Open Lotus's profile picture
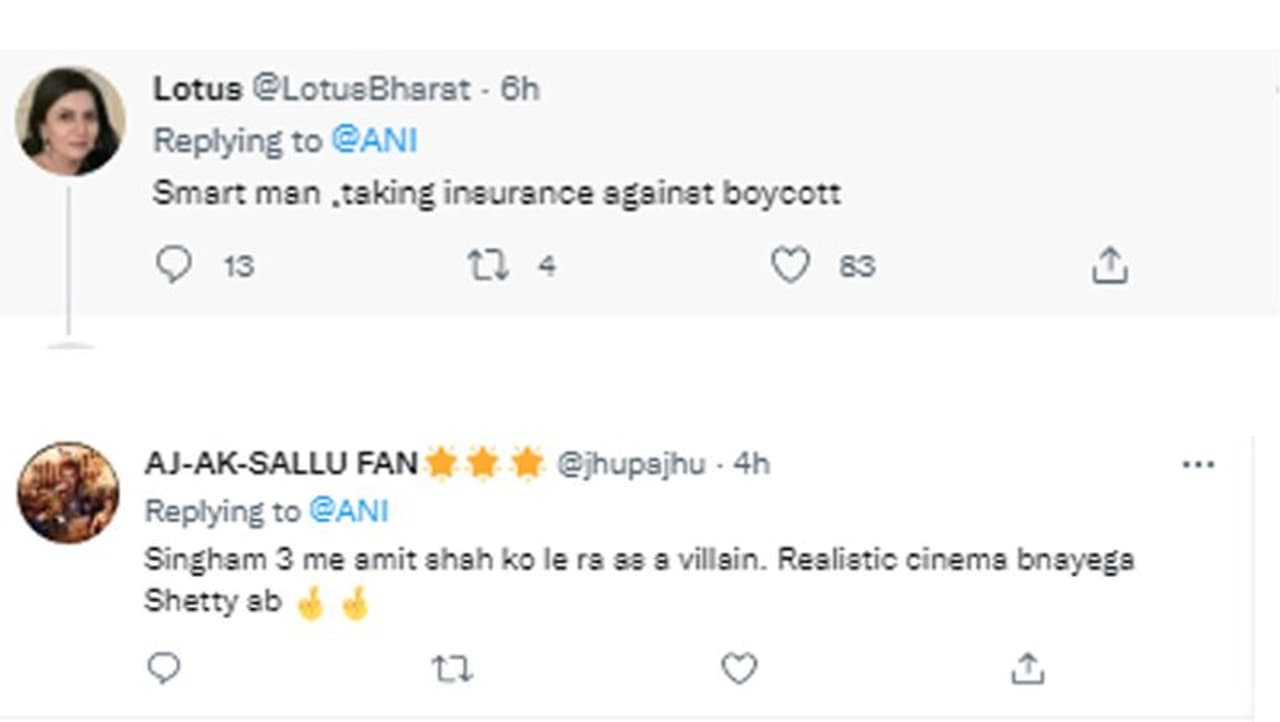 click(x=70, y=122)
